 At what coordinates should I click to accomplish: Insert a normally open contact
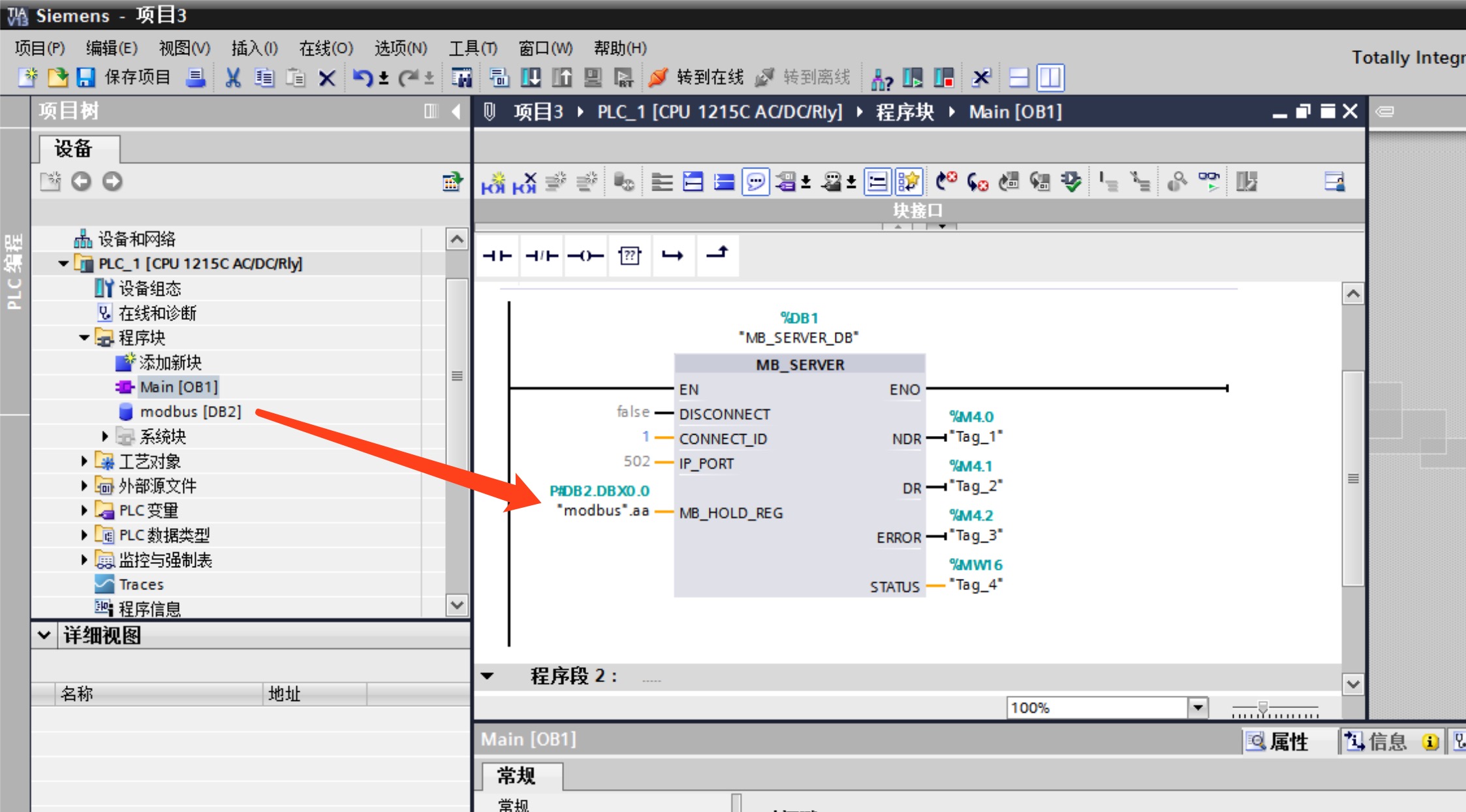tap(497, 256)
